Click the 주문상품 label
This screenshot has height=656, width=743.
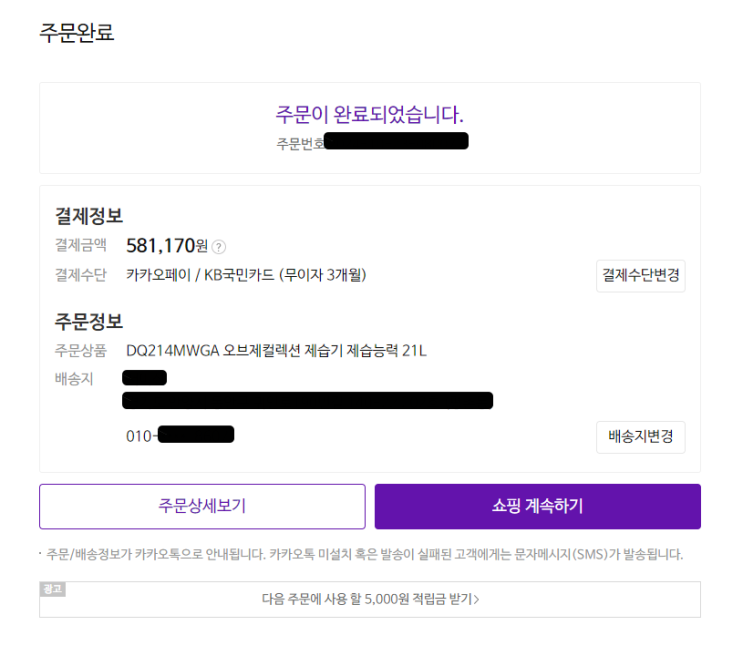click(x=81, y=351)
